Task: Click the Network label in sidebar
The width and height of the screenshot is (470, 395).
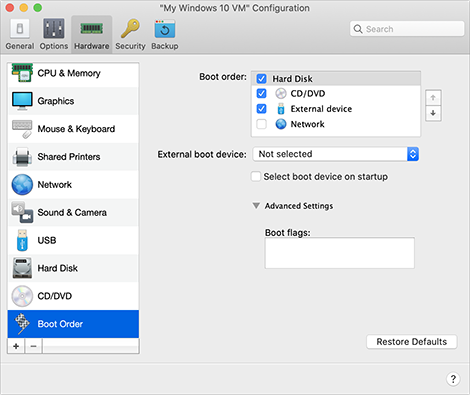Action: pos(55,185)
